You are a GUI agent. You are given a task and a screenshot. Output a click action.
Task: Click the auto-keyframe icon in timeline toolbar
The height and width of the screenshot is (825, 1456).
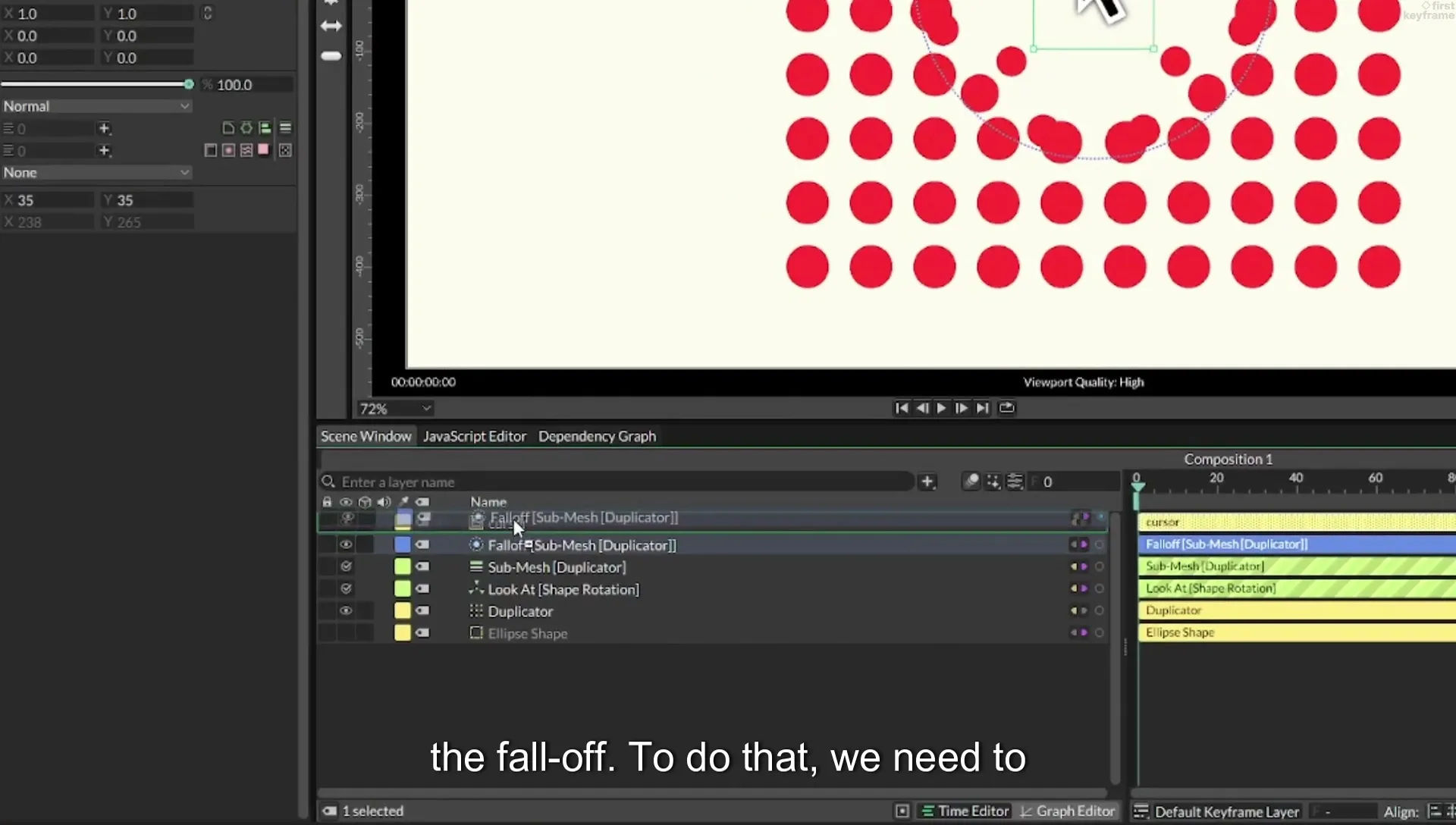(x=971, y=482)
